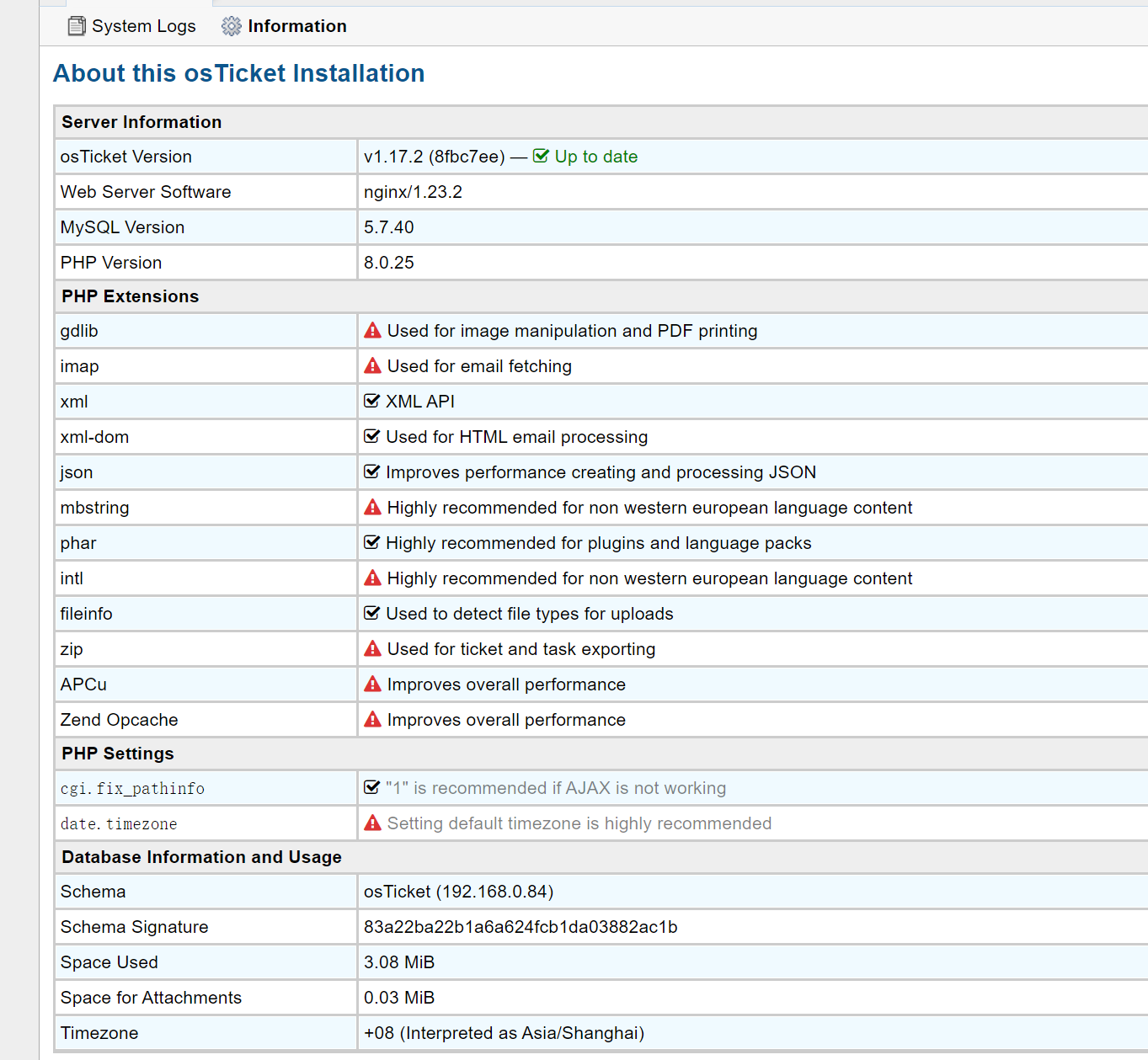Click the APCu warning triangle icon
The height and width of the screenshot is (1060, 1148).
(x=372, y=684)
